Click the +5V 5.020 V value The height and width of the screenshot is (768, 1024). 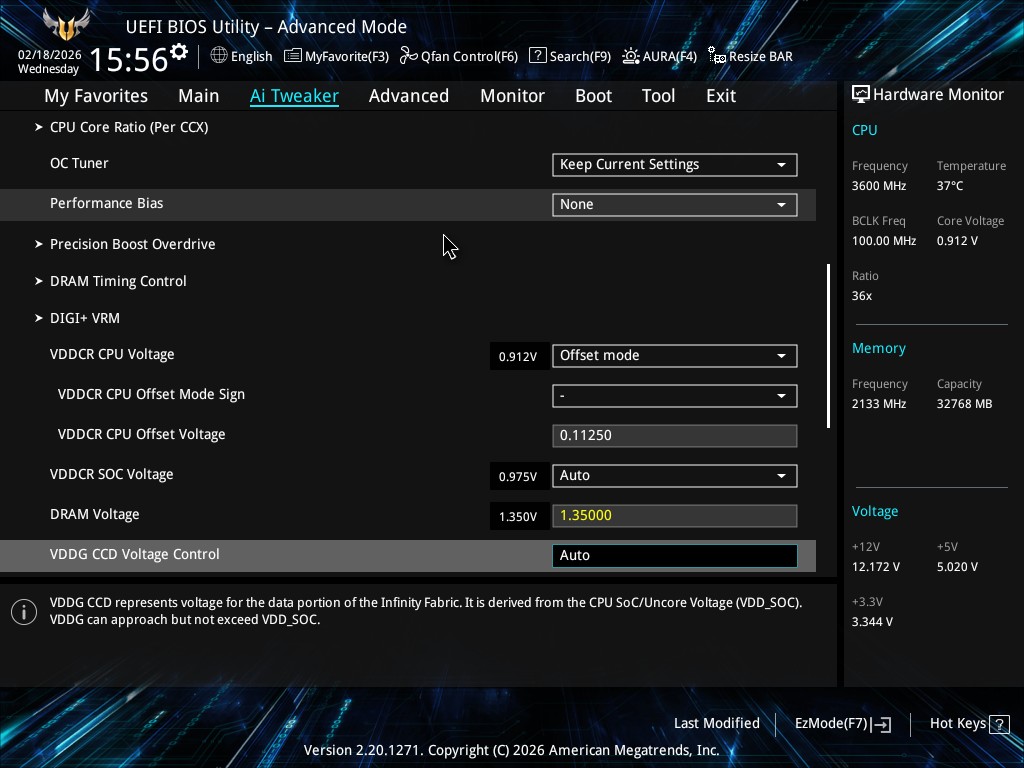tap(957, 567)
